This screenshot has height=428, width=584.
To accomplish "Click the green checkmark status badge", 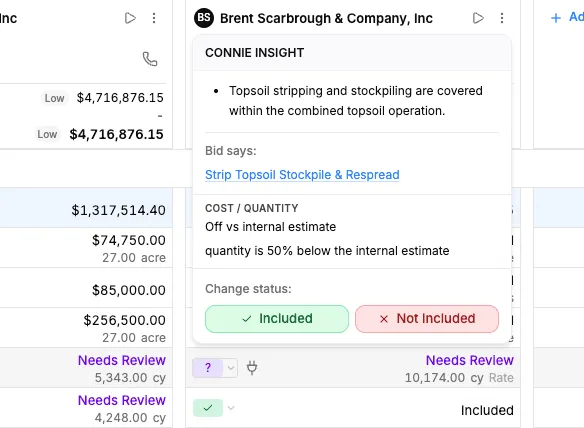I will pyautogui.click(x=208, y=408).
